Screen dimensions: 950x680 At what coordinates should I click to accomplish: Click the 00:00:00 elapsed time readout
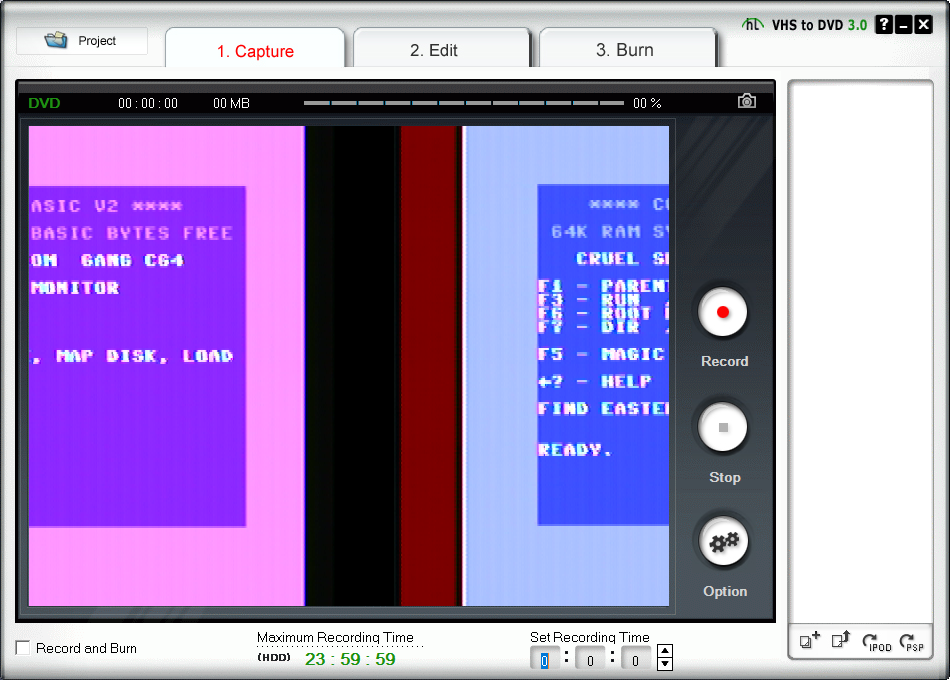click(148, 103)
